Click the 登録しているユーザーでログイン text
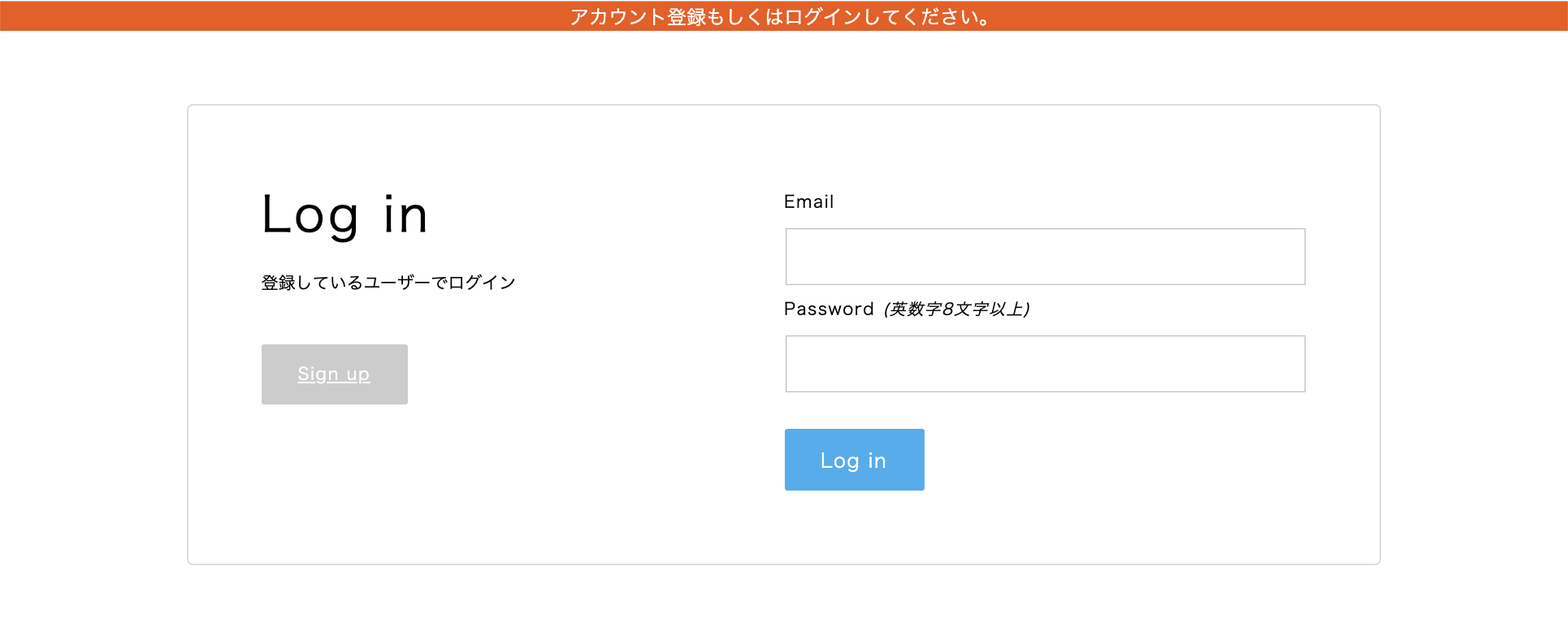Screen dimensions: 1568x640 click(388, 282)
